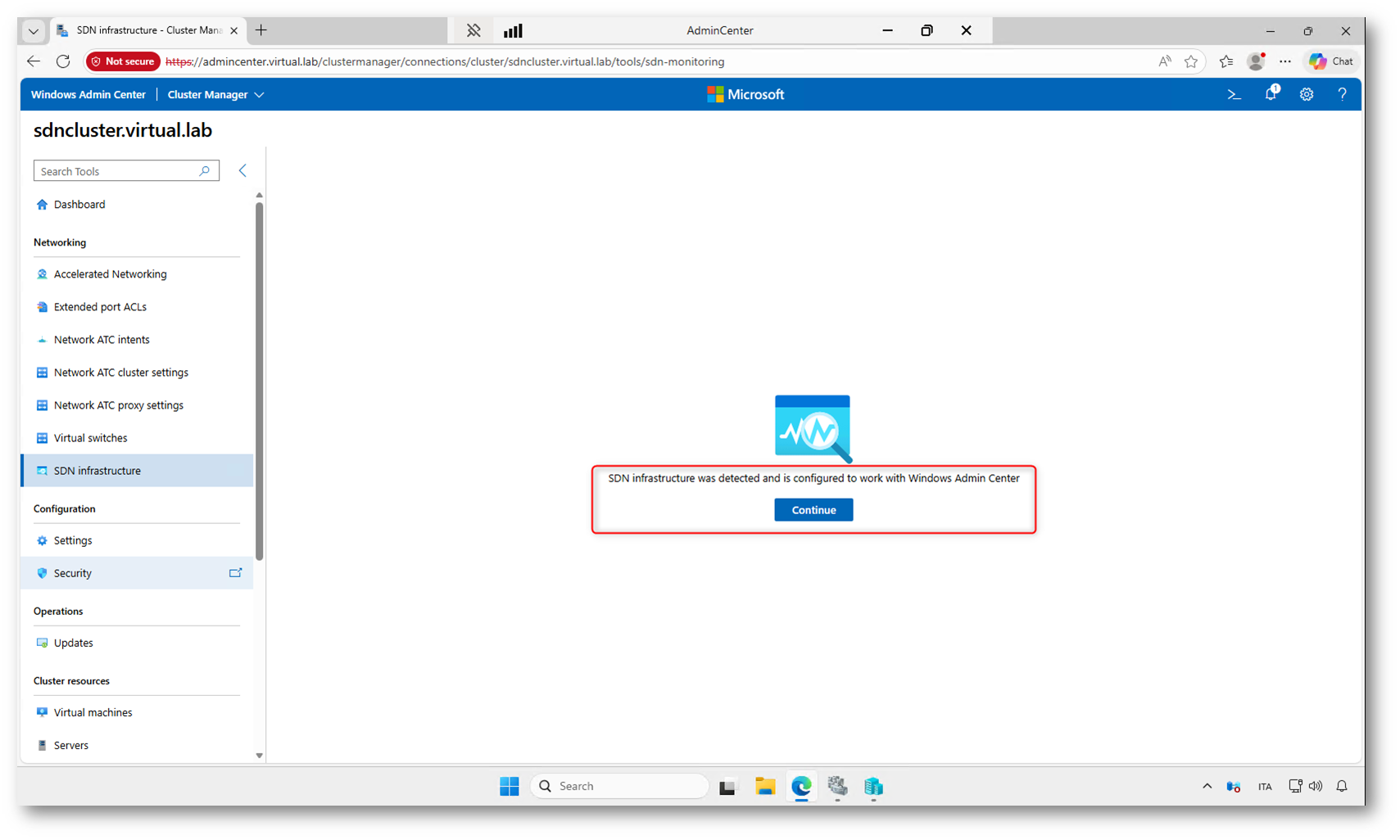
Task: Open a new browser tab
Action: [x=261, y=30]
